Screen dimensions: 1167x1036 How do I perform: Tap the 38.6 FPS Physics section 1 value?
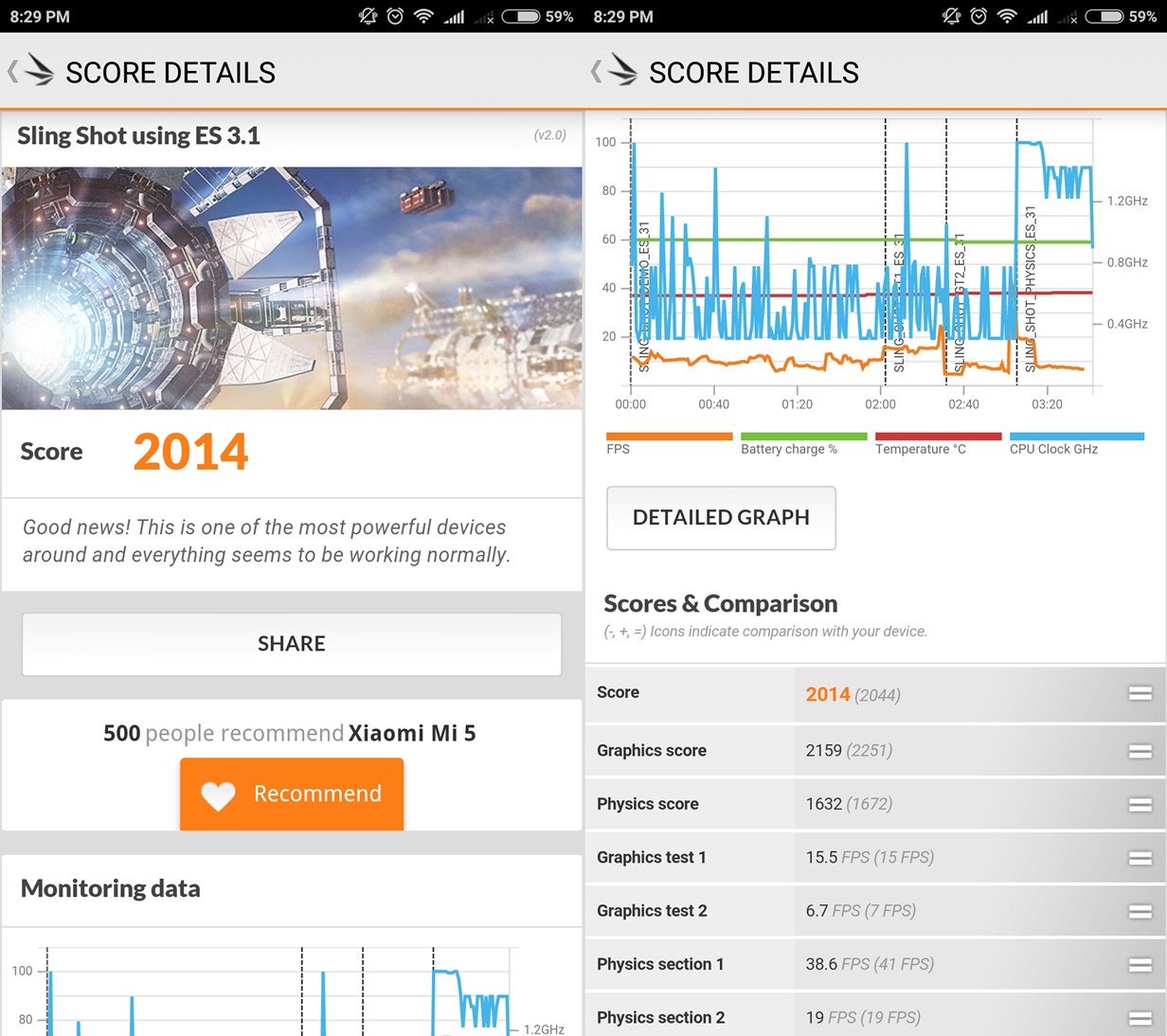pos(870,965)
